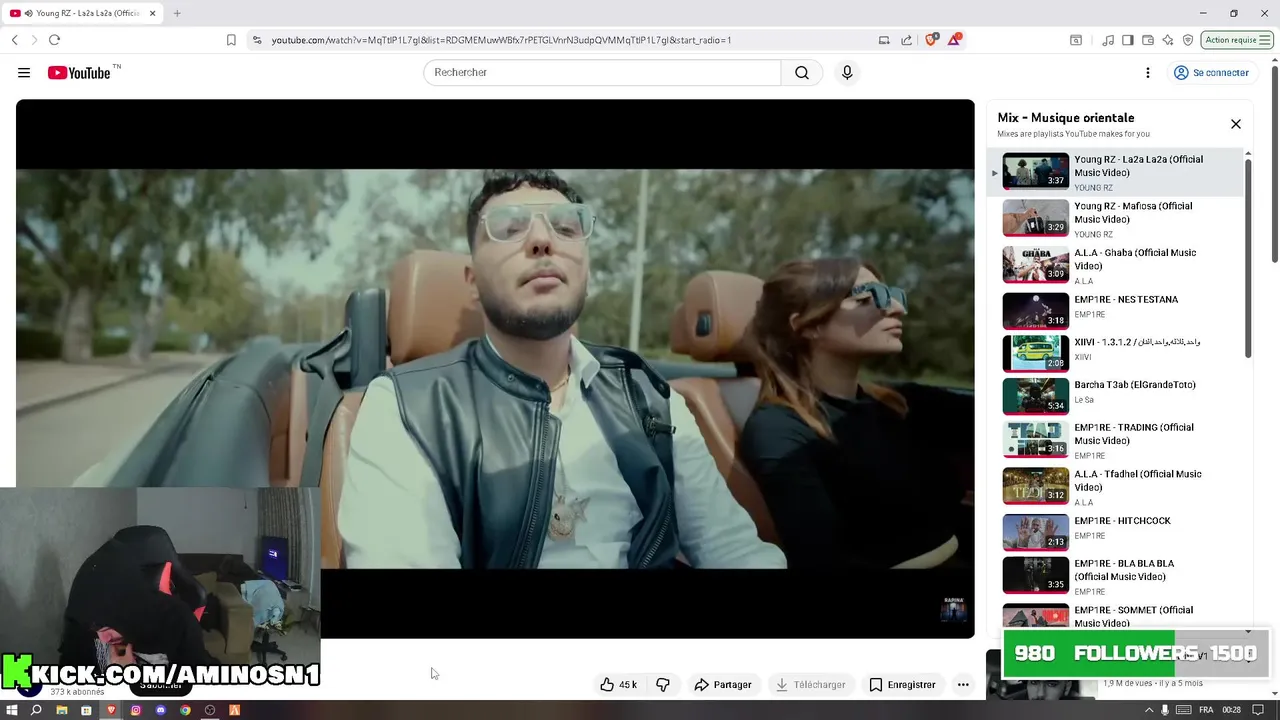Viewport: 1280px width, 720px height.
Task: Open File Explorer from taskbar
Action: [x=61, y=710]
